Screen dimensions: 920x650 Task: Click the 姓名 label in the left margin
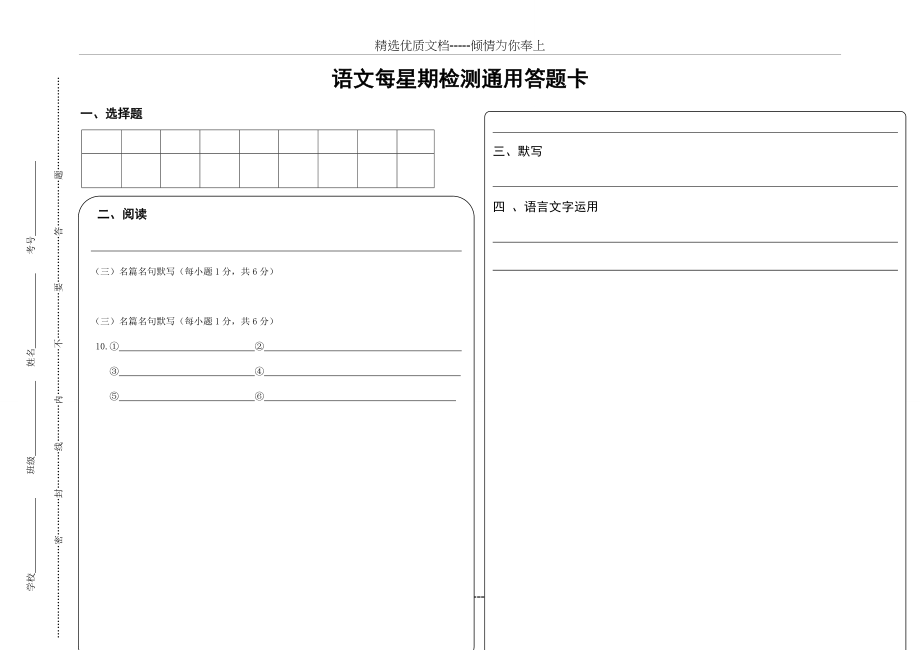point(31,358)
